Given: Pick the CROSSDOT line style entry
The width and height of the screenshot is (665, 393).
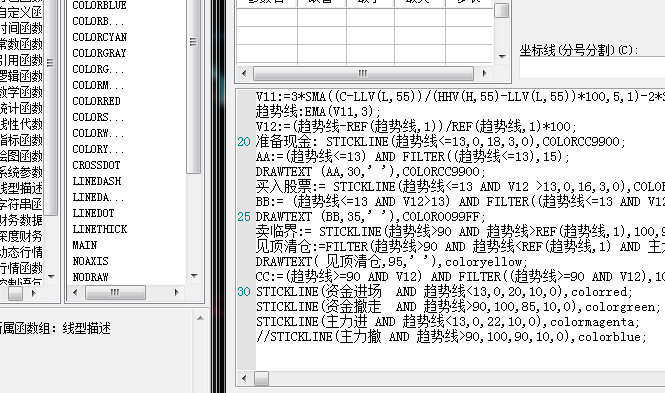Looking at the screenshot, I should click(x=96, y=165).
